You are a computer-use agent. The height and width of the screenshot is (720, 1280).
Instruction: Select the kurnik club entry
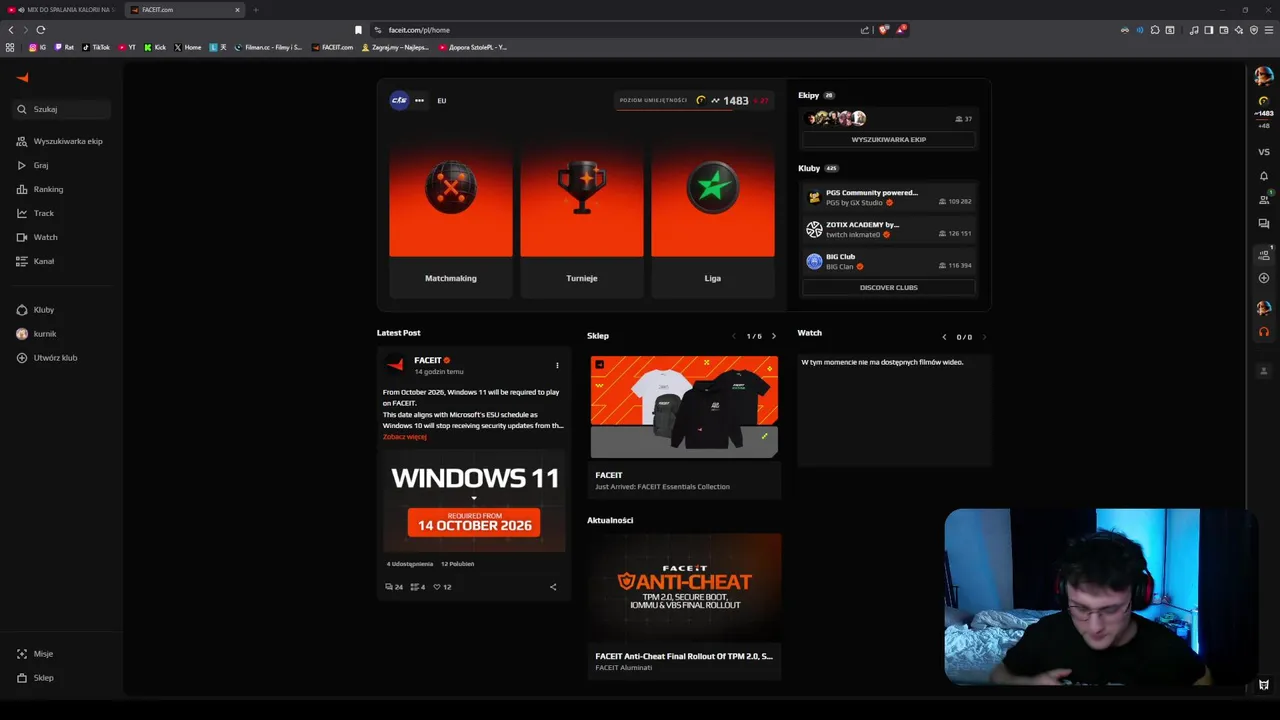(x=37, y=334)
